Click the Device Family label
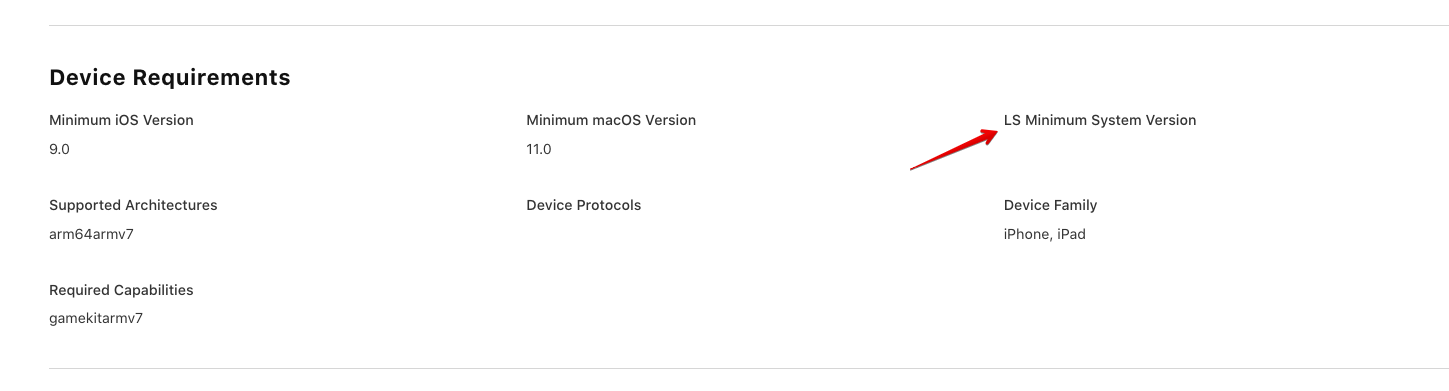Viewport: 1449px width, 391px height. click(1051, 205)
